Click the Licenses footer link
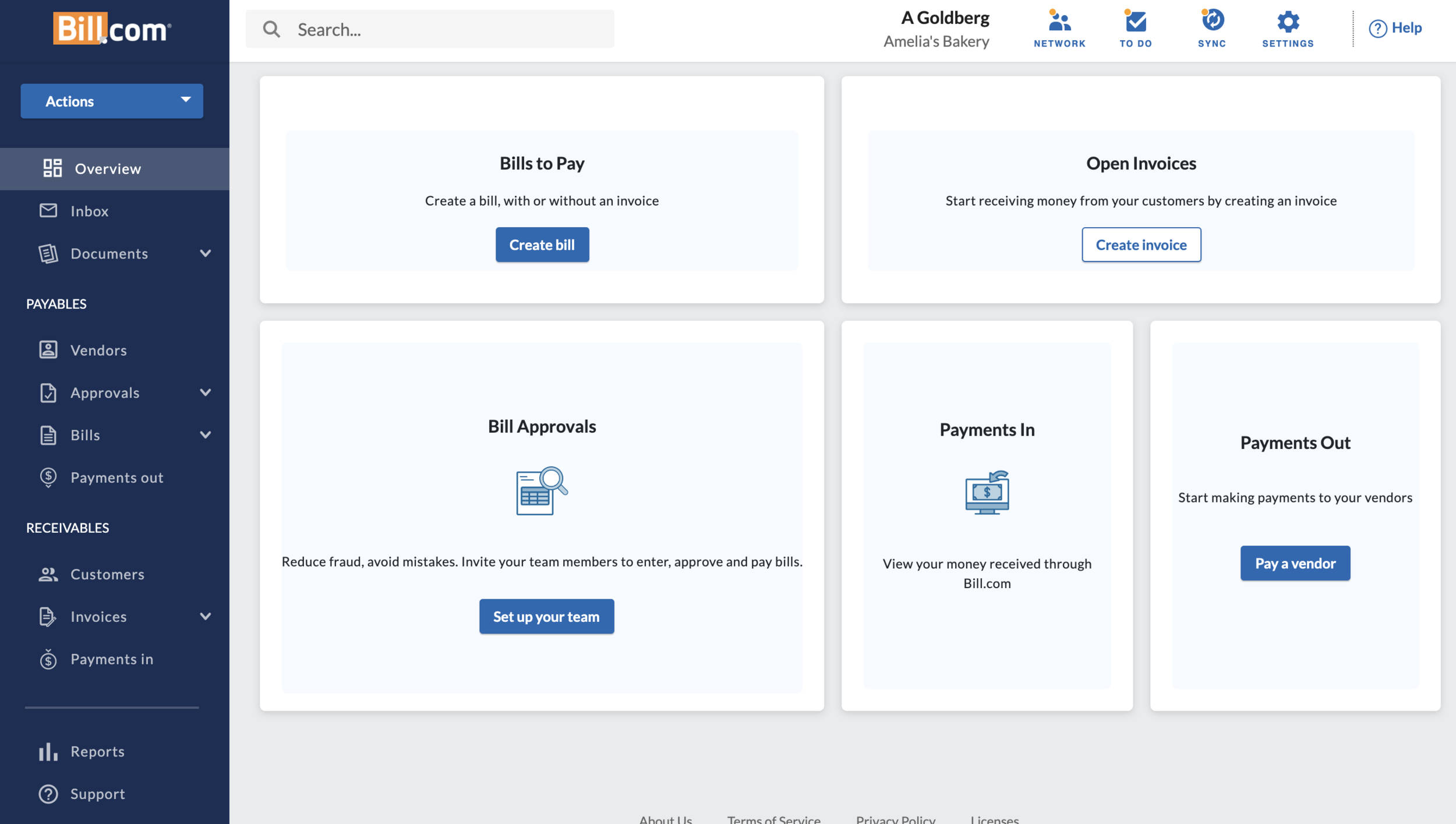 (994, 819)
